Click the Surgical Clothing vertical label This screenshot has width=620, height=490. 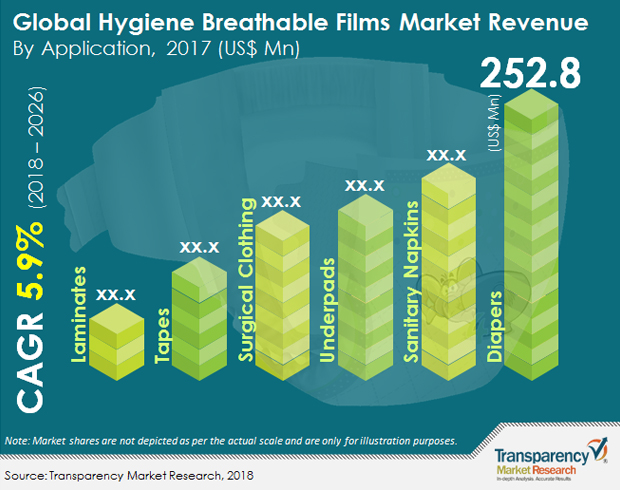coord(246,280)
